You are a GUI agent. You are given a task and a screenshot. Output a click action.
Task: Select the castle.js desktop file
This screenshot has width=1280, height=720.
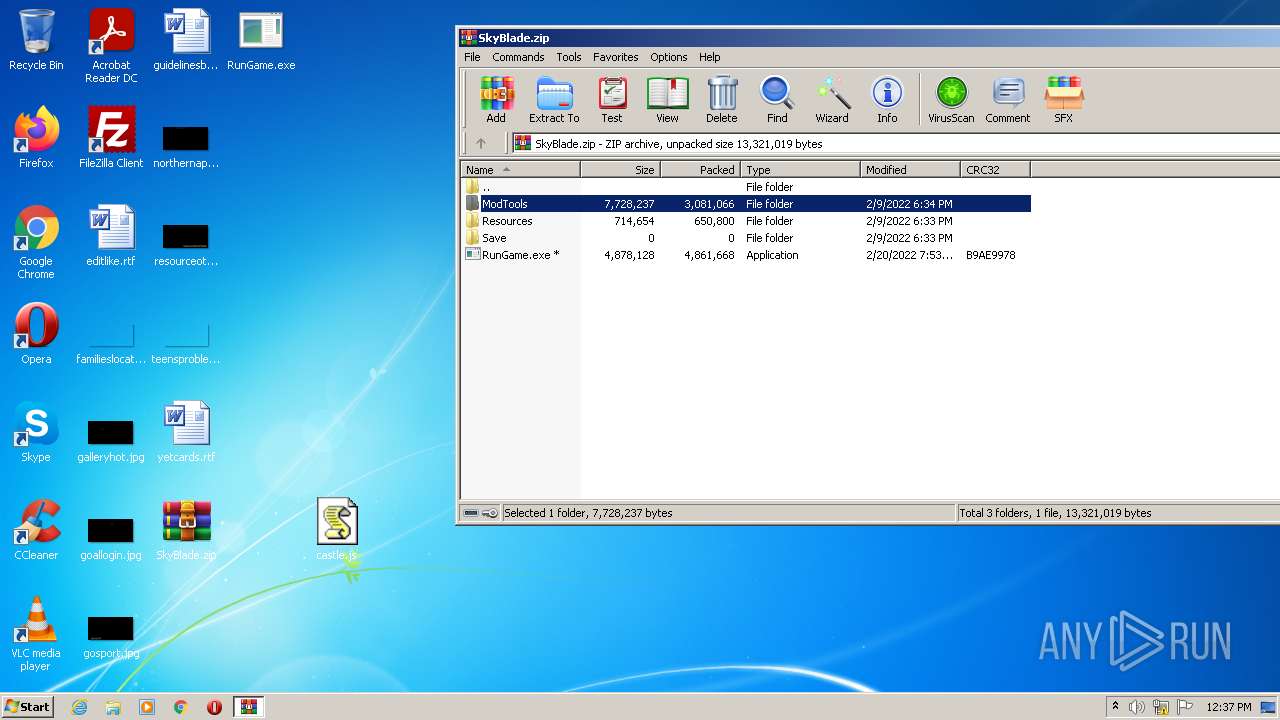tap(337, 530)
